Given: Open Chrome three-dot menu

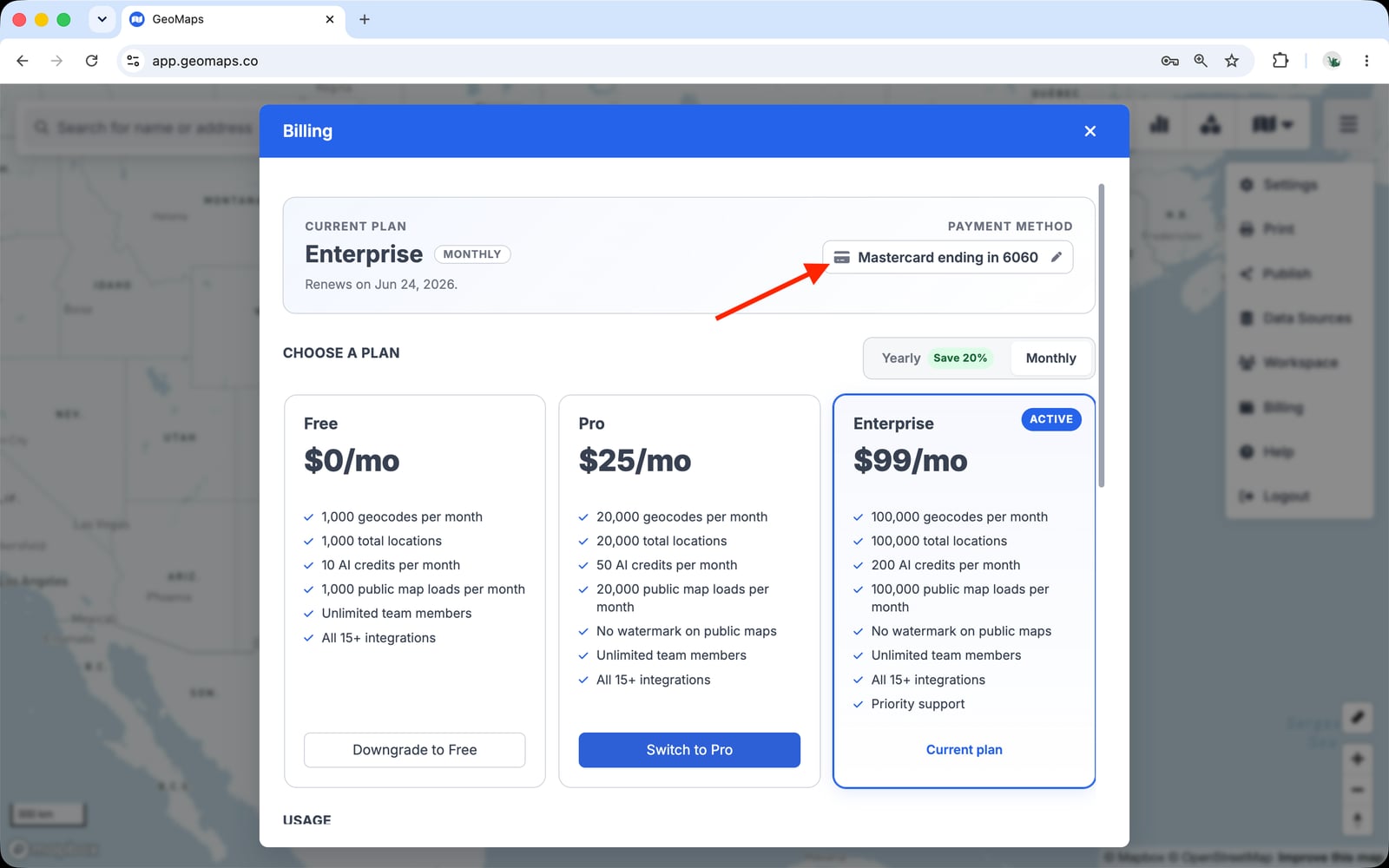Looking at the screenshot, I should [1366, 61].
